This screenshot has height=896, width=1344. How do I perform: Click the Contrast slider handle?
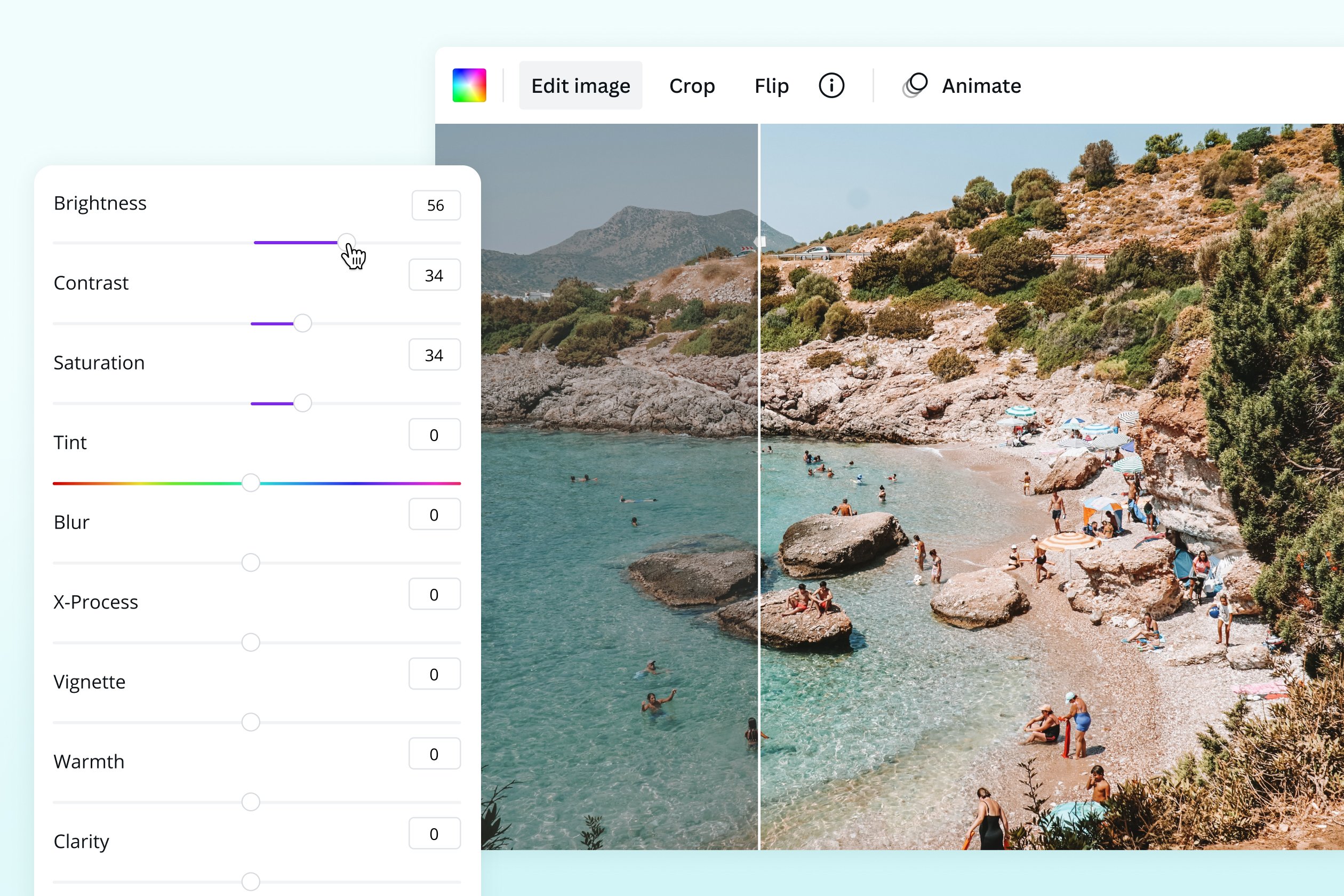(x=302, y=323)
